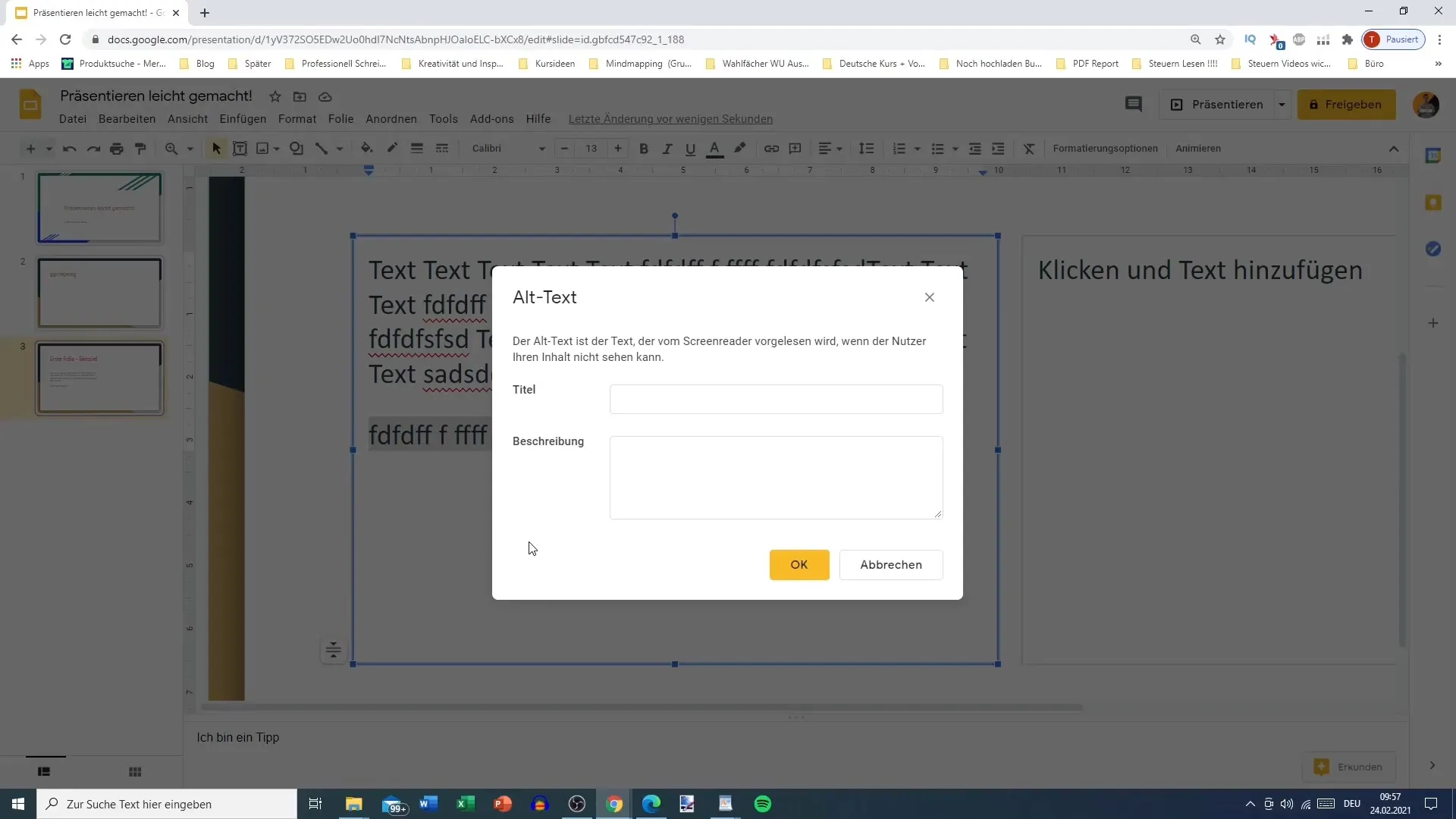Select the cursor selection tool

click(217, 149)
